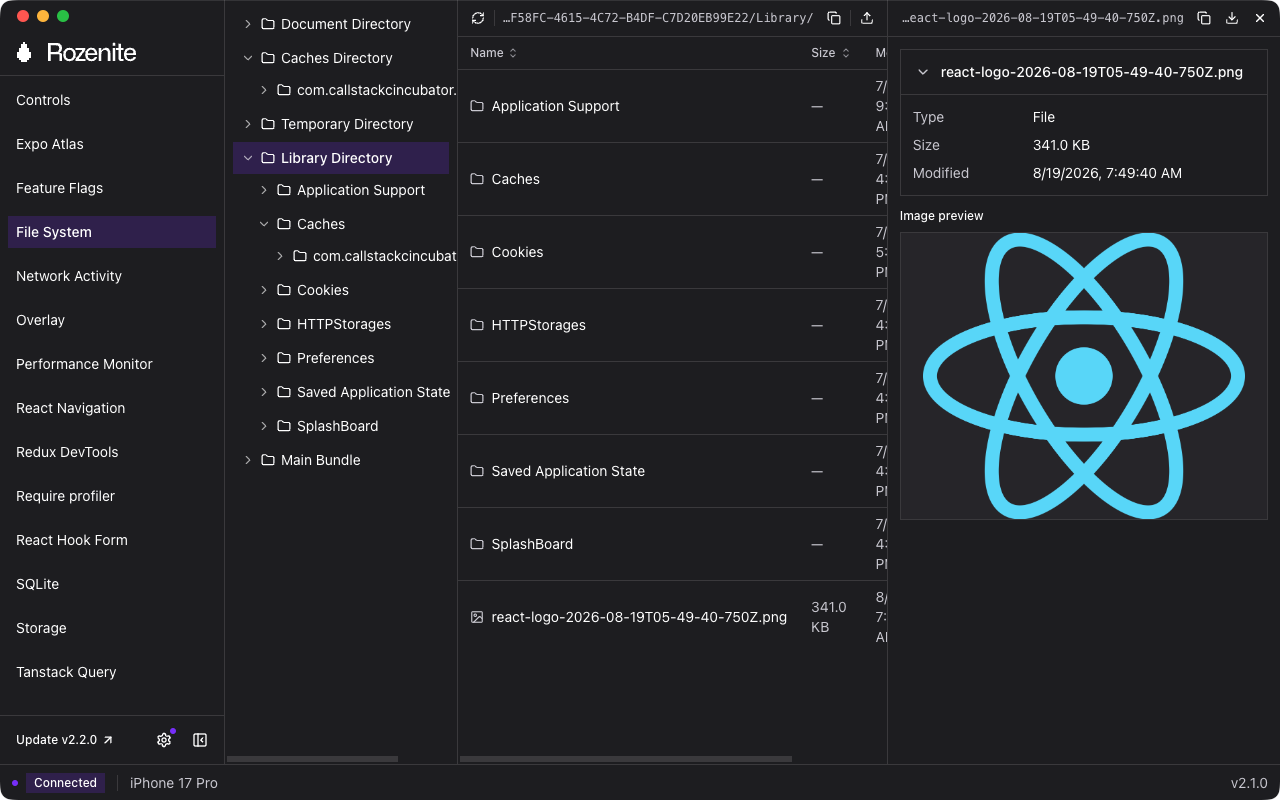Click the folder icon beside Document Directory
This screenshot has width=1280, height=800.
pyautogui.click(x=268, y=24)
